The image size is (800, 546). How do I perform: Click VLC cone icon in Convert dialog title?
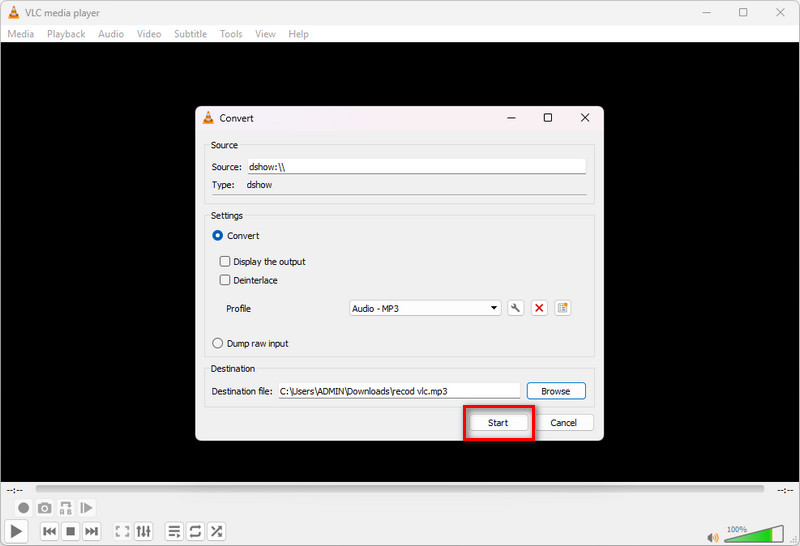[x=208, y=118]
